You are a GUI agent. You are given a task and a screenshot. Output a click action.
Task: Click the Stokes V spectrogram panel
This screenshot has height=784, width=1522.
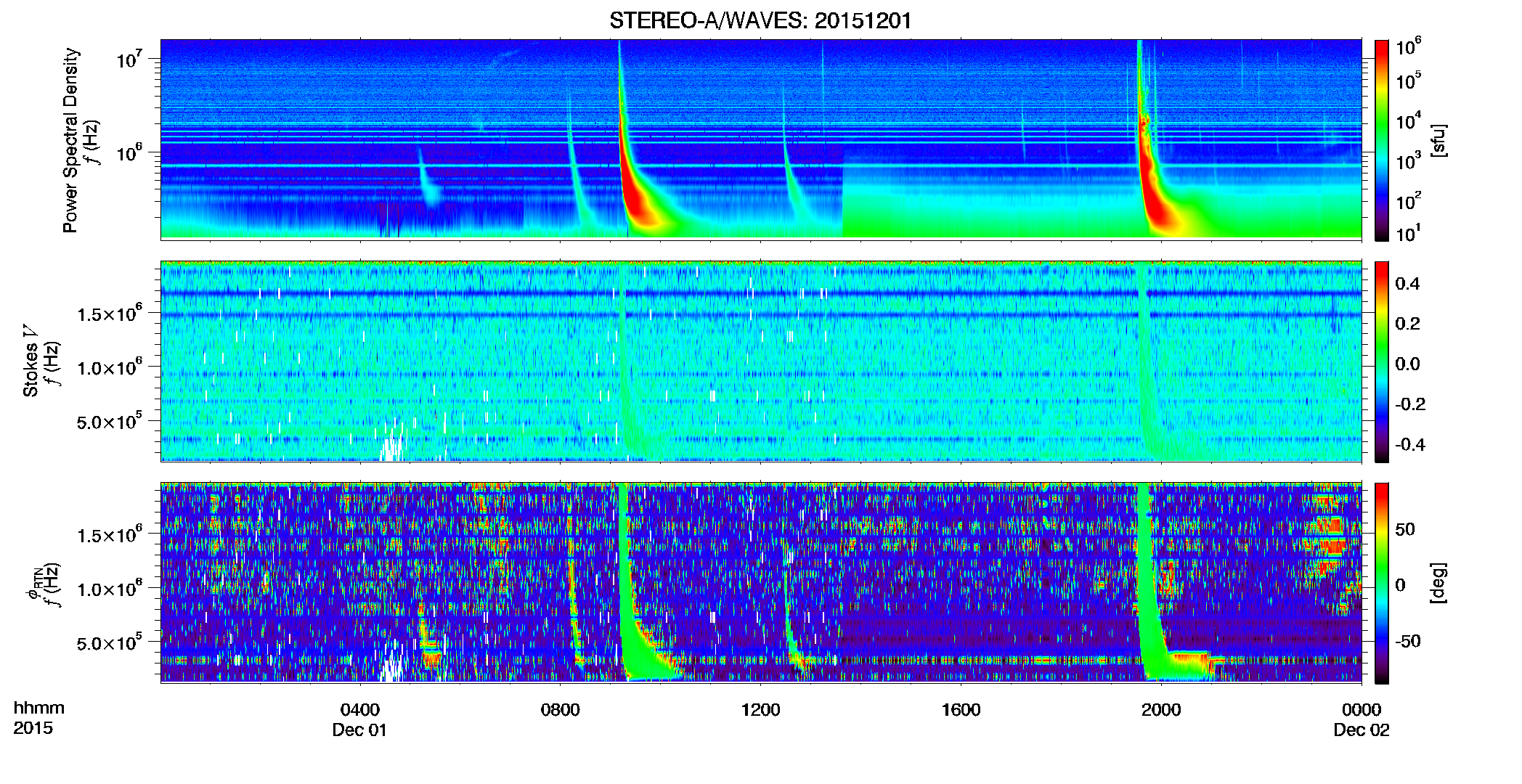[x=761, y=362]
